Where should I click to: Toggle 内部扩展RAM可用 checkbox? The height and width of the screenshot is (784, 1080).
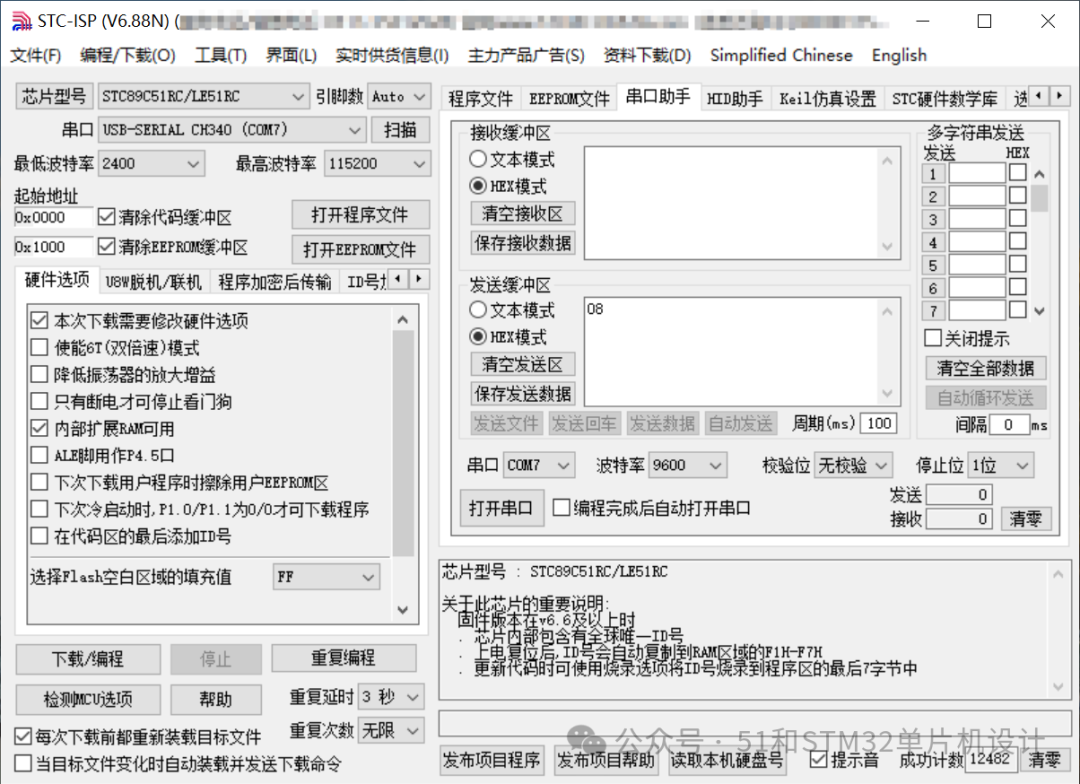pyautogui.click(x=39, y=429)
